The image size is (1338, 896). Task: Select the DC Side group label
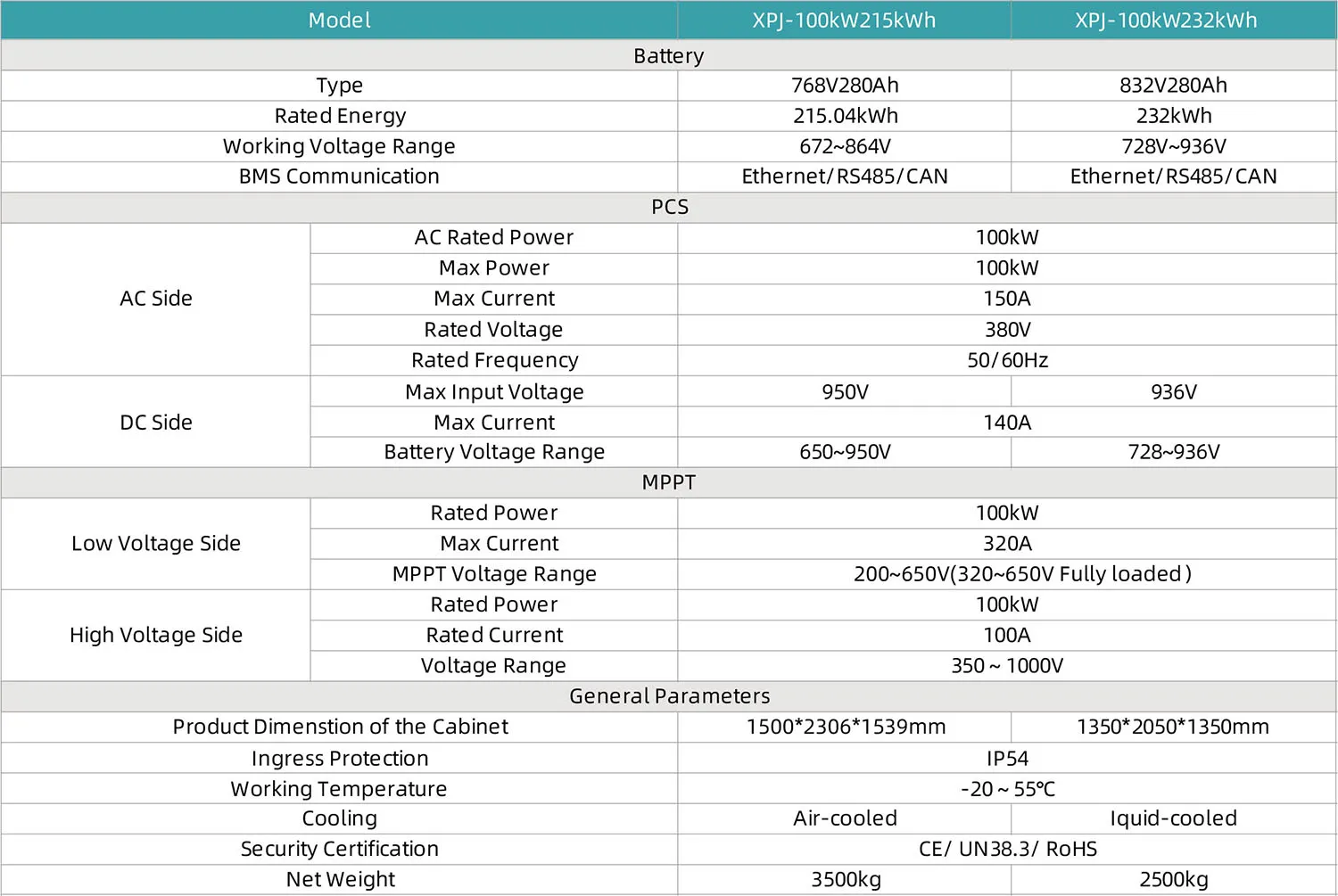coord(156,423)
